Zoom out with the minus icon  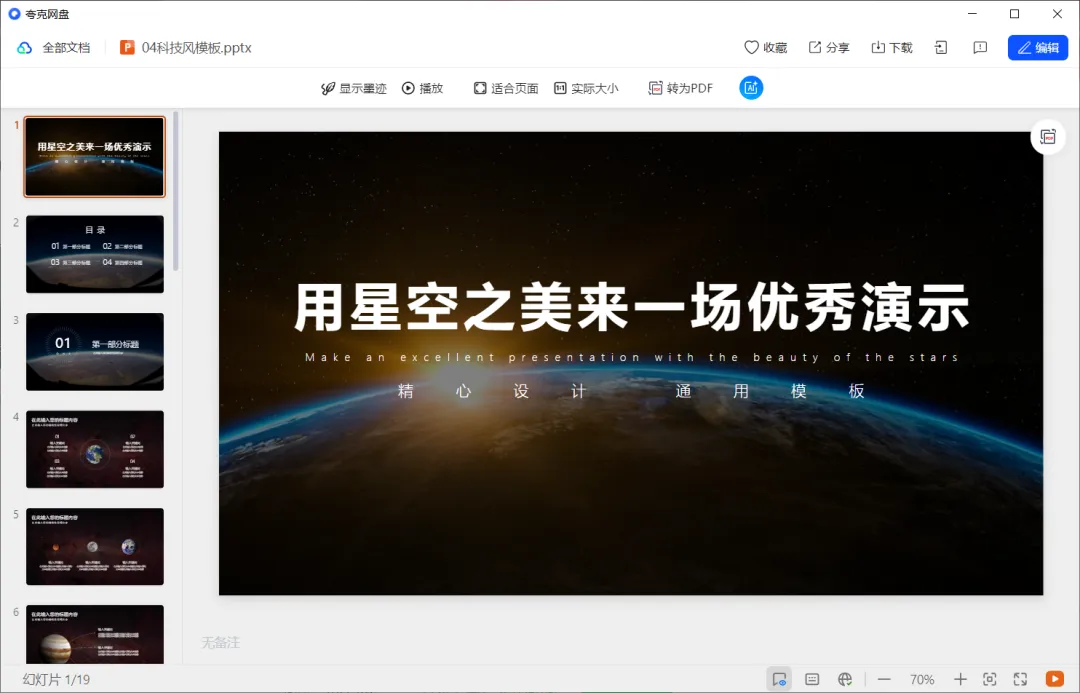(884, 679)
